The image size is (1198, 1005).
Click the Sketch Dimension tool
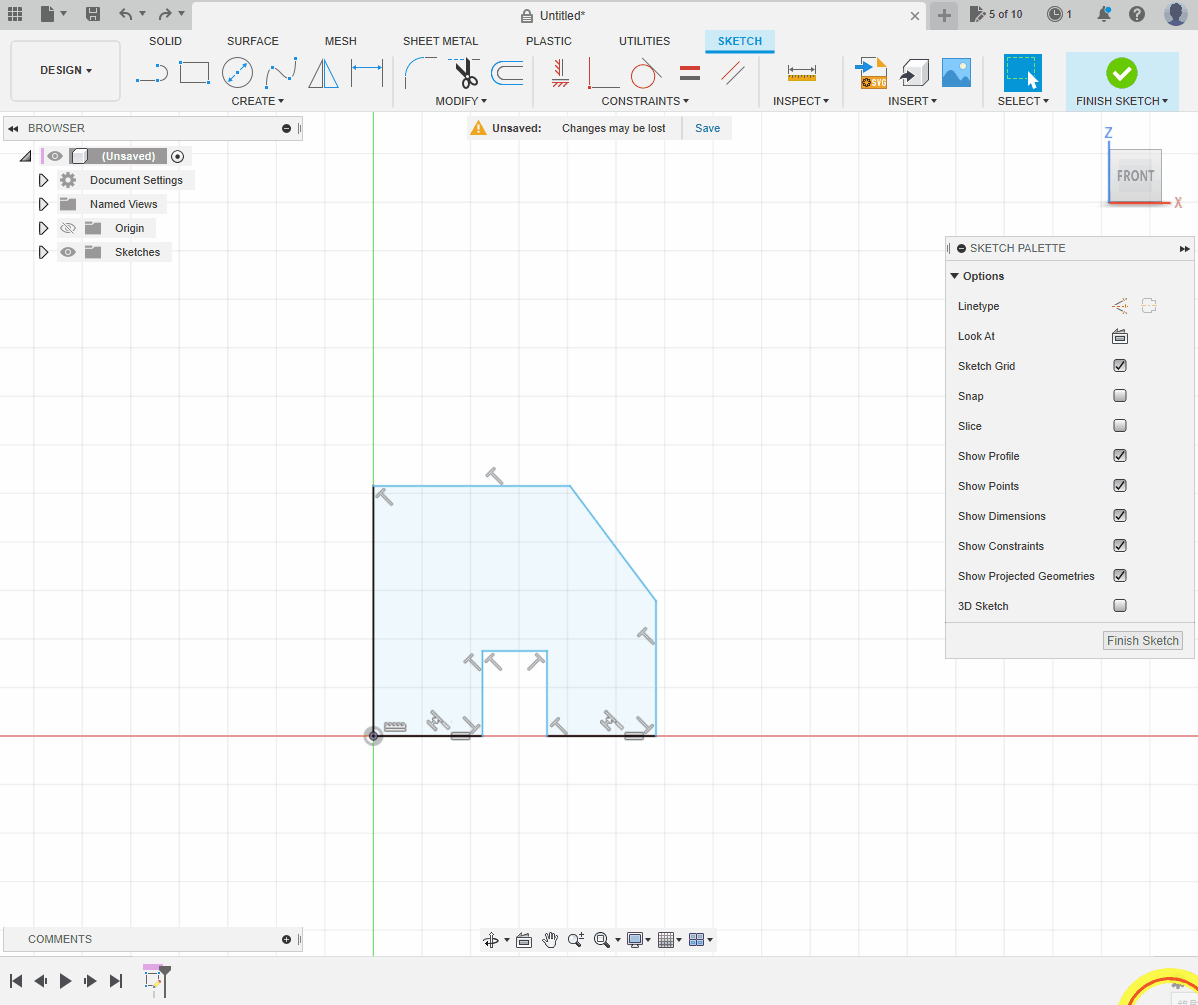367,73
